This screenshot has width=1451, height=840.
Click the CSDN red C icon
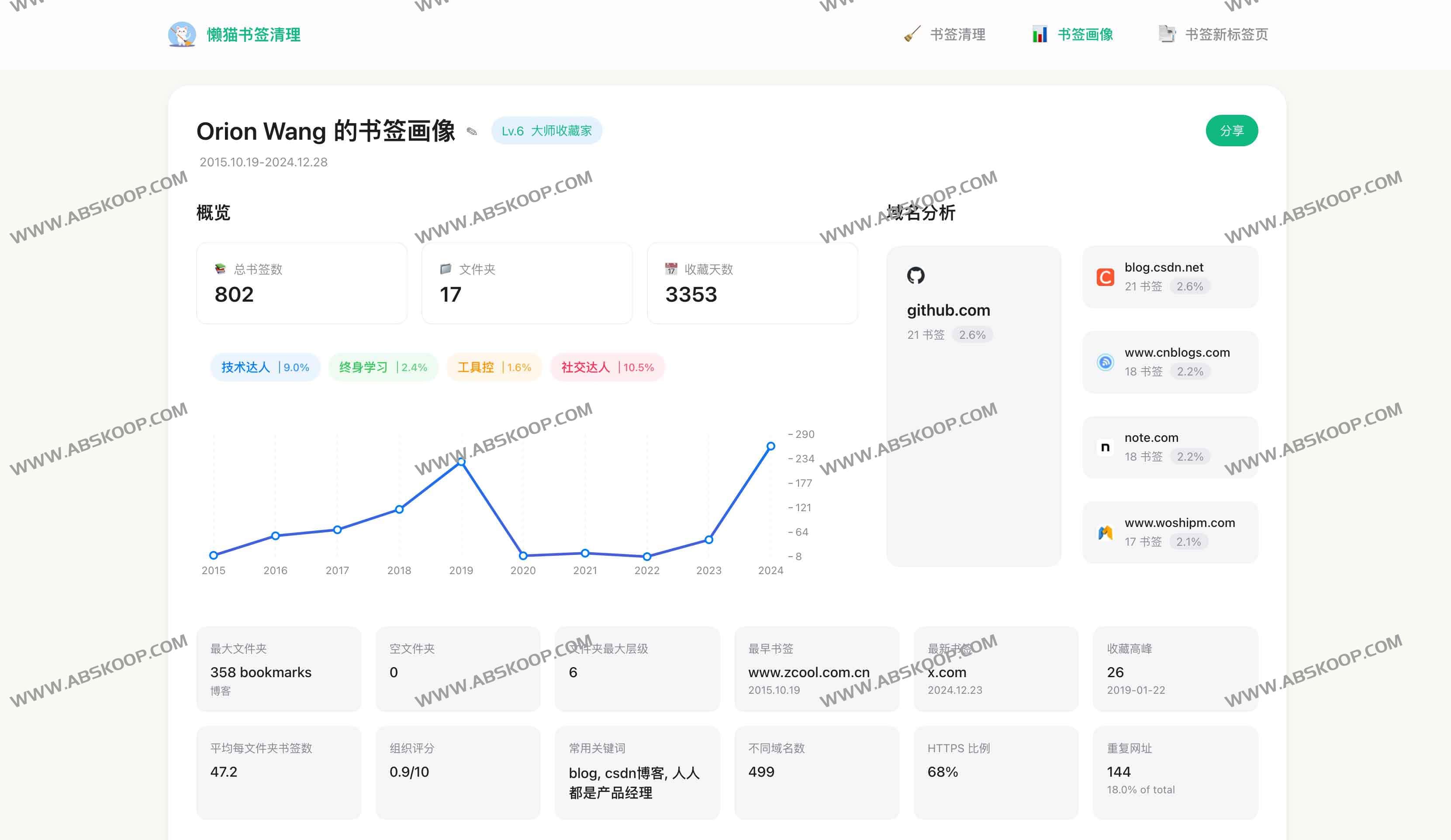pyautogui.click(x=1105, y=277)
